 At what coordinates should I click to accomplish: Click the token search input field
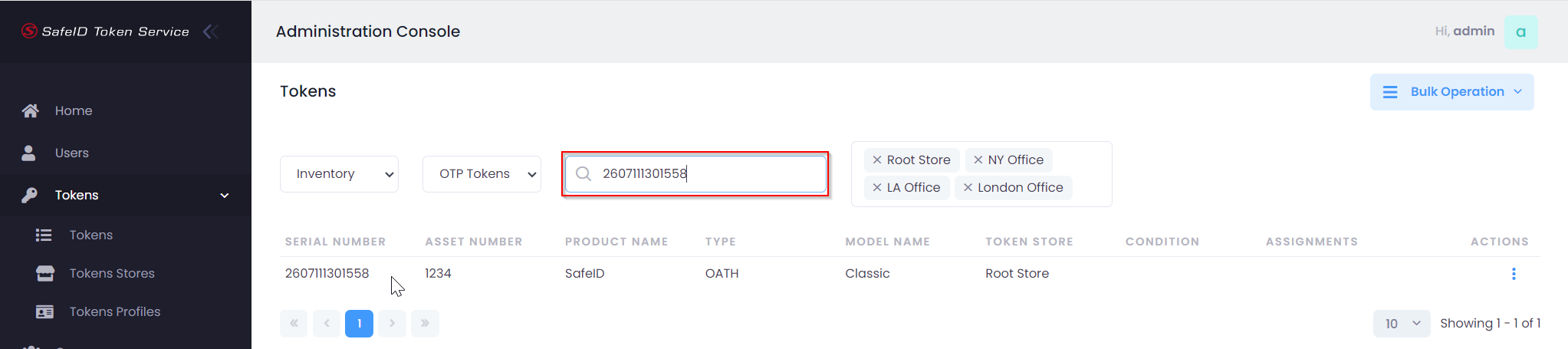pyautogui.click(x=705, y=174)
